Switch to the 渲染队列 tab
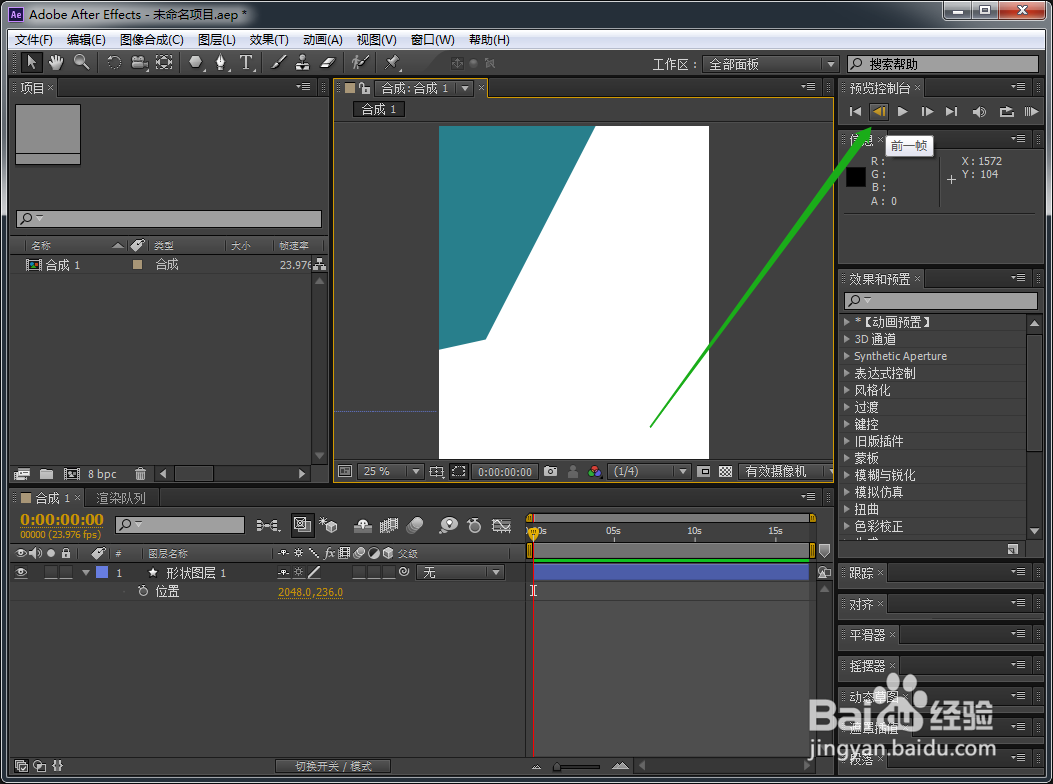Viewport: 1053px width, 784px height. 121,498
